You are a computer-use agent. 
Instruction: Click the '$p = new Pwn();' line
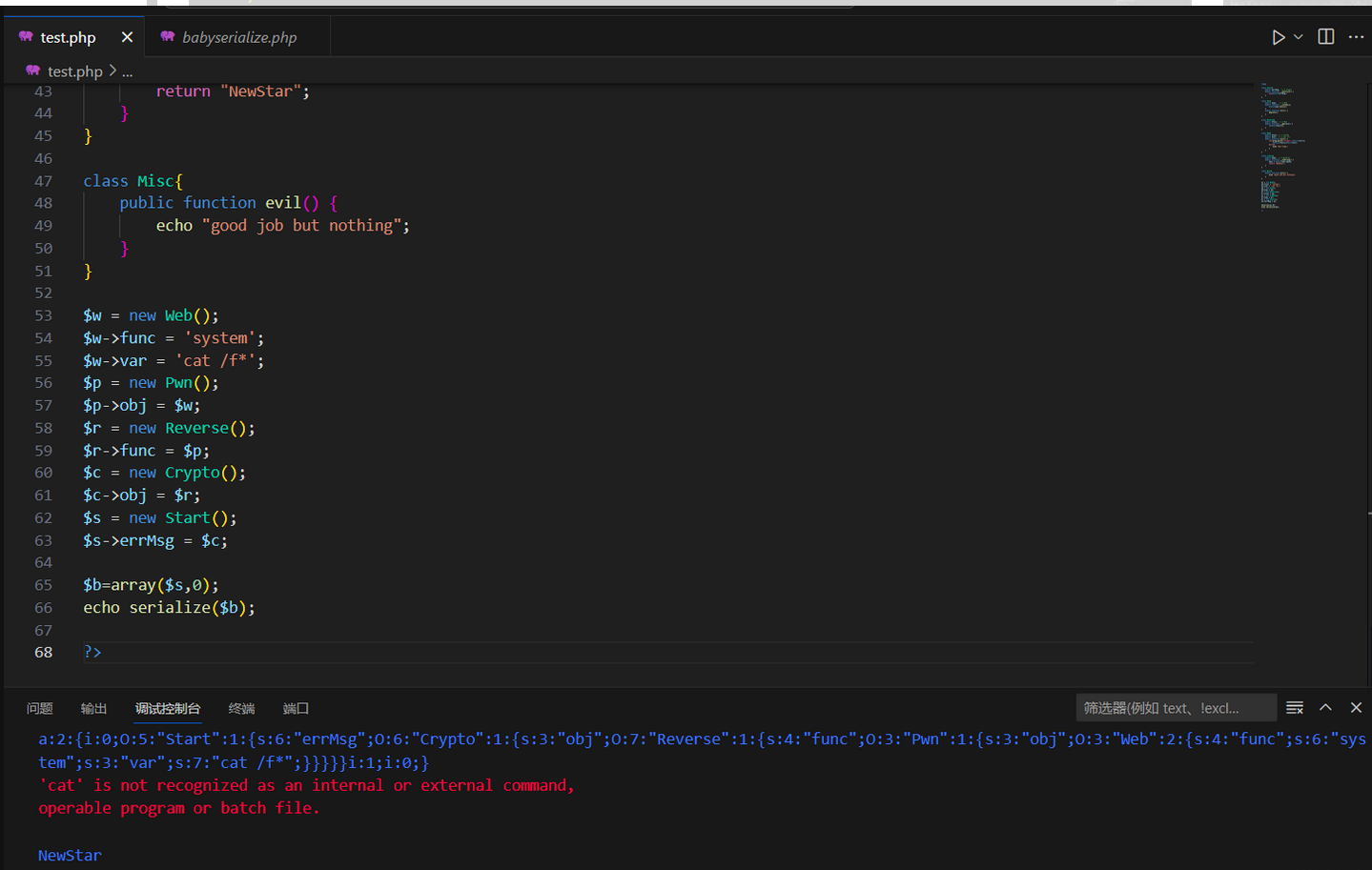pyautogui.click(x=151, y=383)
